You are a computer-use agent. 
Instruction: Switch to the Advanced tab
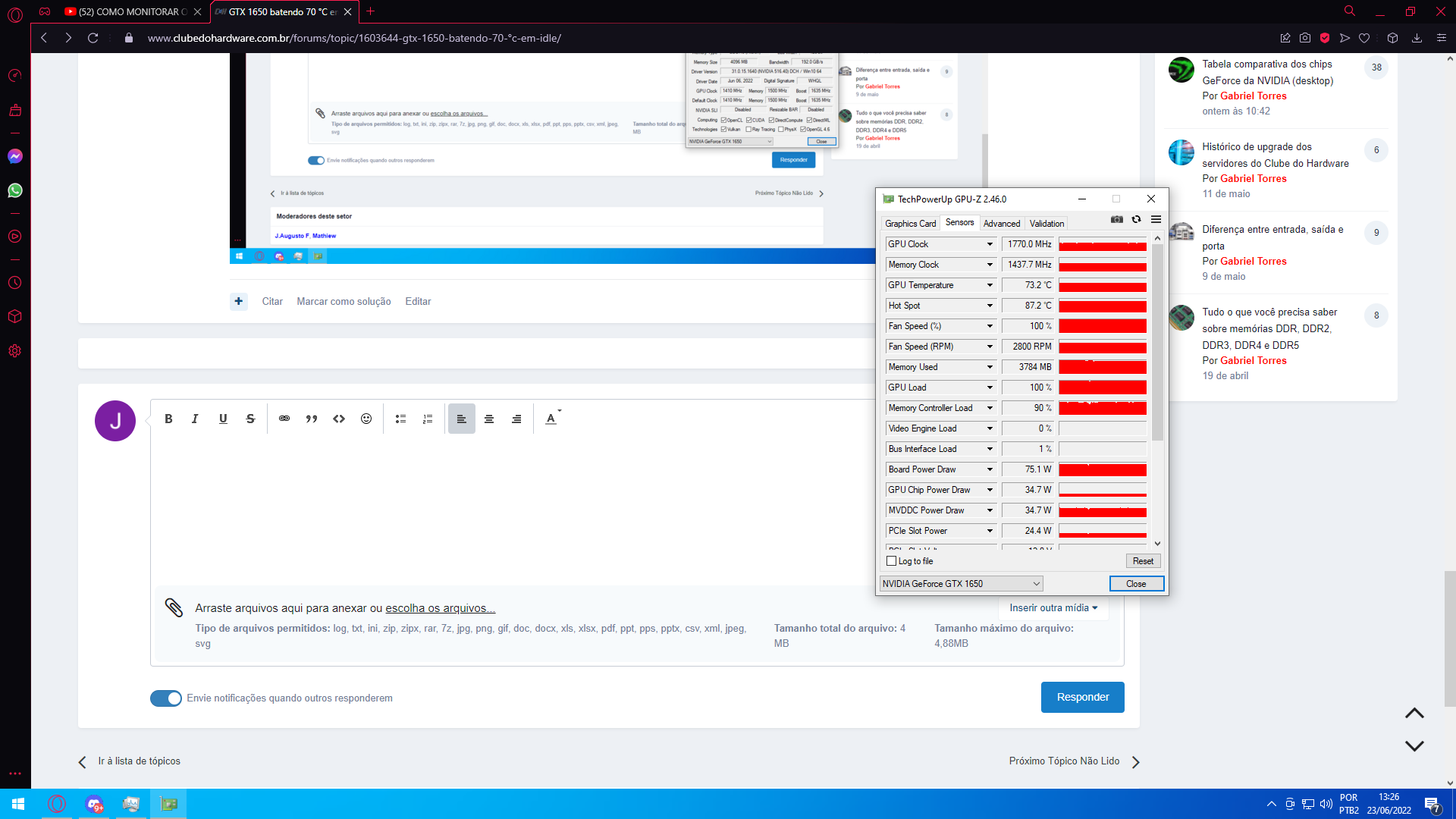[1001, 224]
